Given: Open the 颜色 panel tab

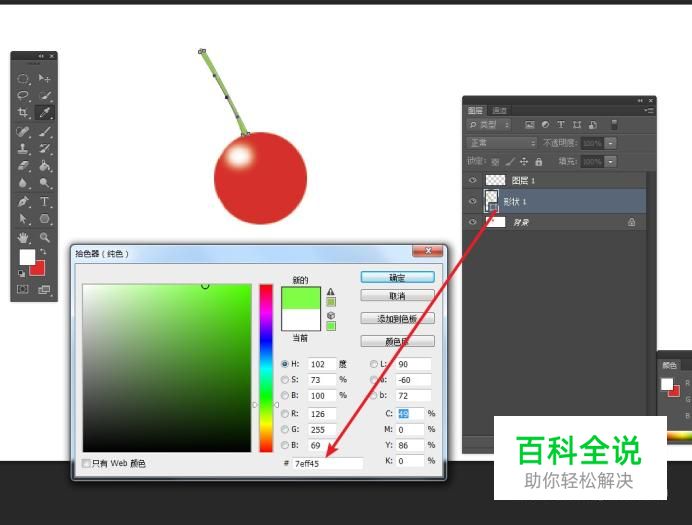Looking at the screenshot, I should (x=669, y=365).
